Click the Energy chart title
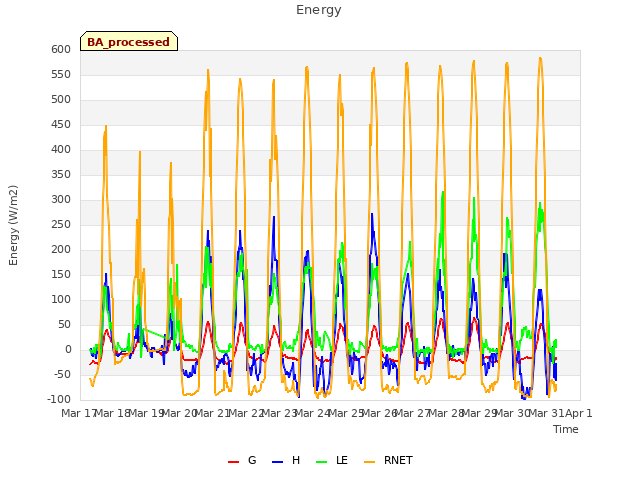The height and width of the screenshot is (480, 640). tap(319, 10)
